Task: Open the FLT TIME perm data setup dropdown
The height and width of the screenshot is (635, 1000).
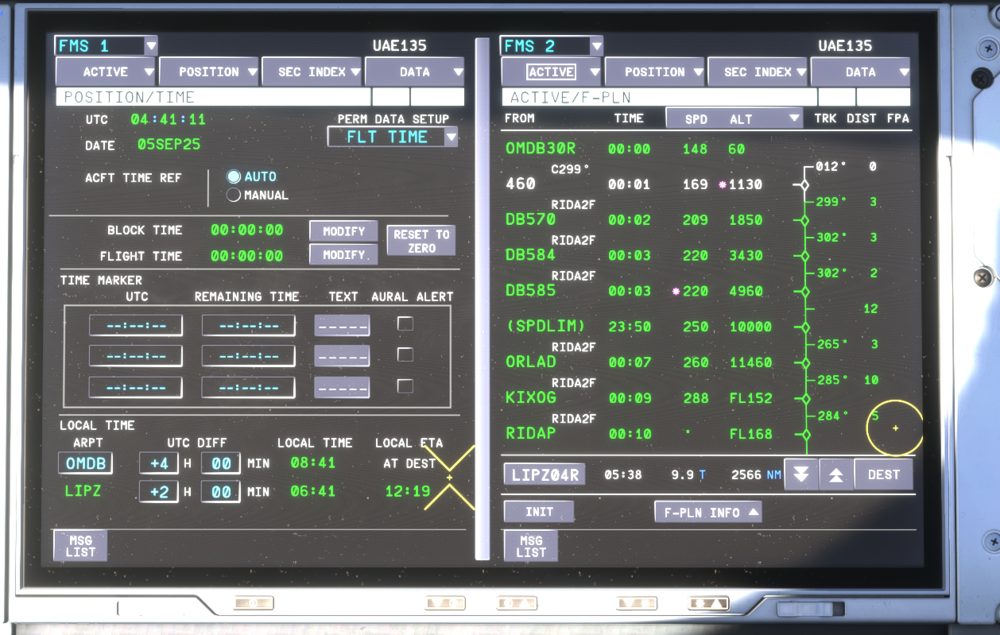Action: pyautogui.click(x=393, y=137)
